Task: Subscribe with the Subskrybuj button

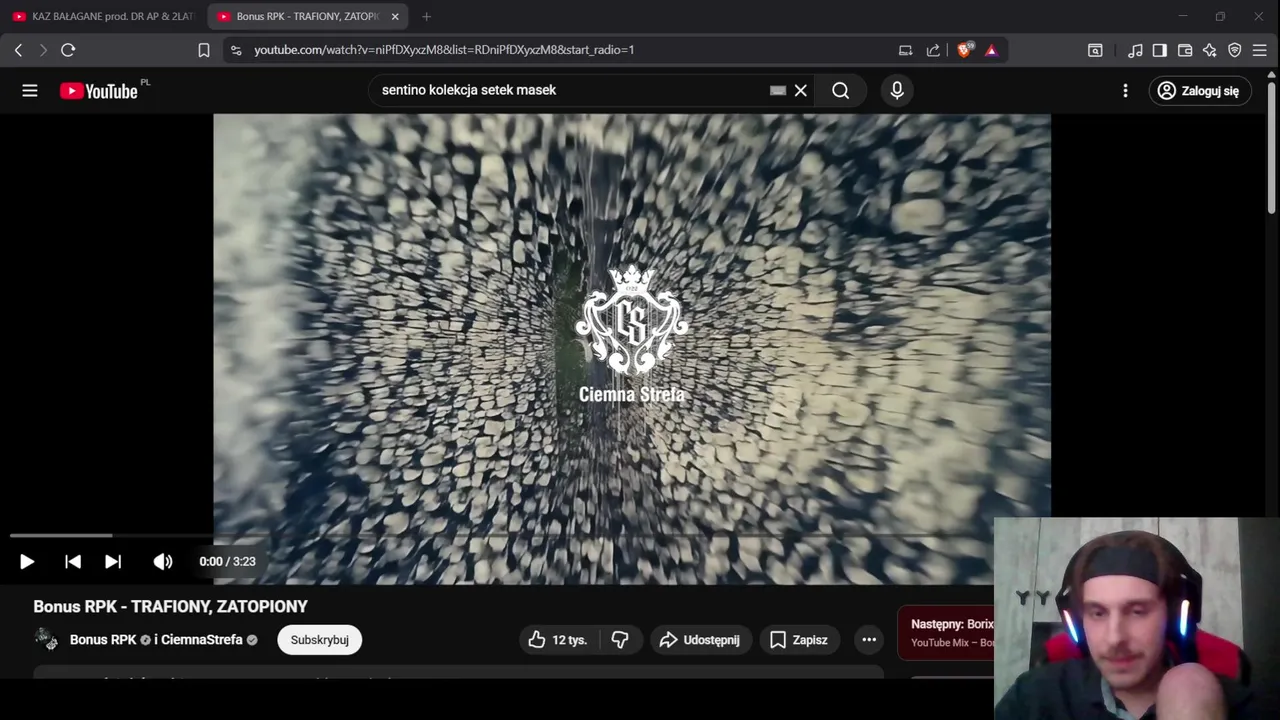Action: [x=320, y=640]
